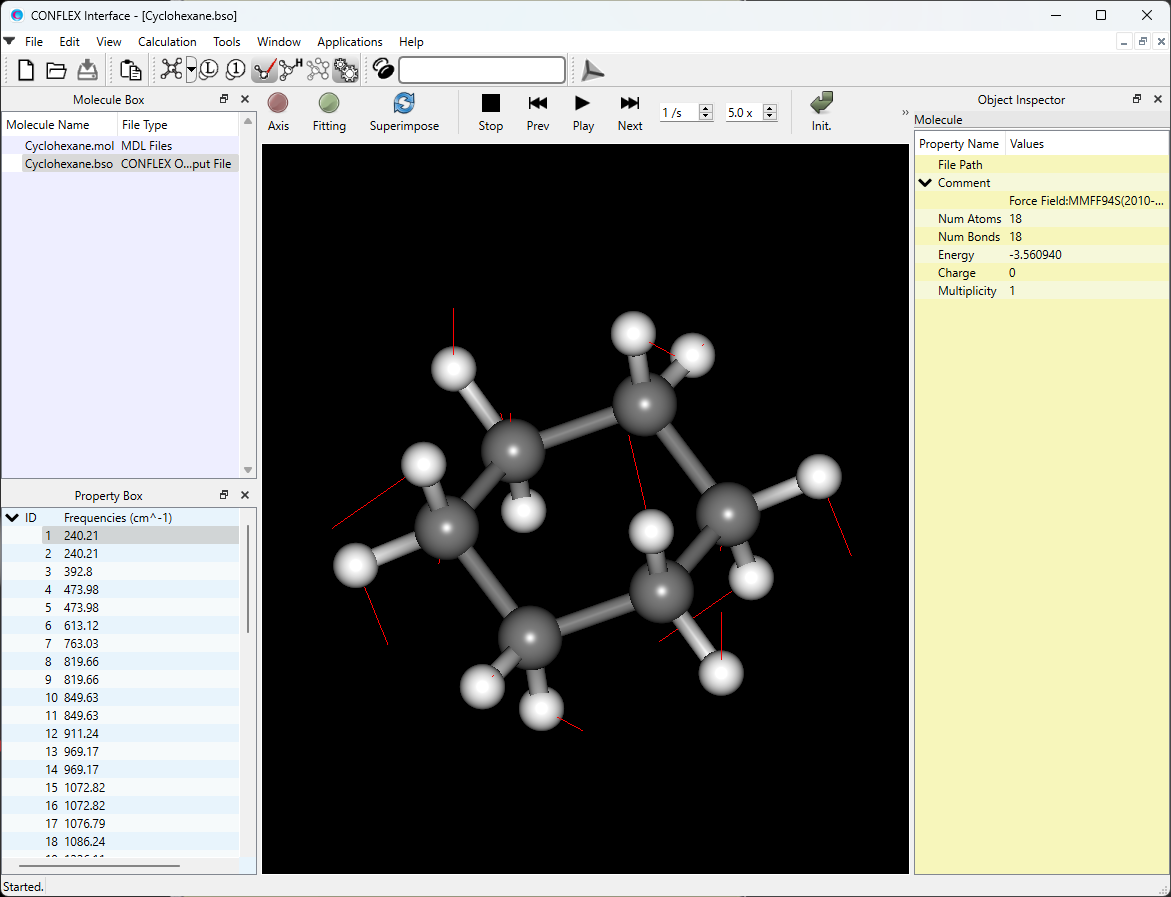The height and width of the screenshot is (897, 1171).
Task: Increase the 5.0 x amplitude stepper
Action: tap(770, 108)
